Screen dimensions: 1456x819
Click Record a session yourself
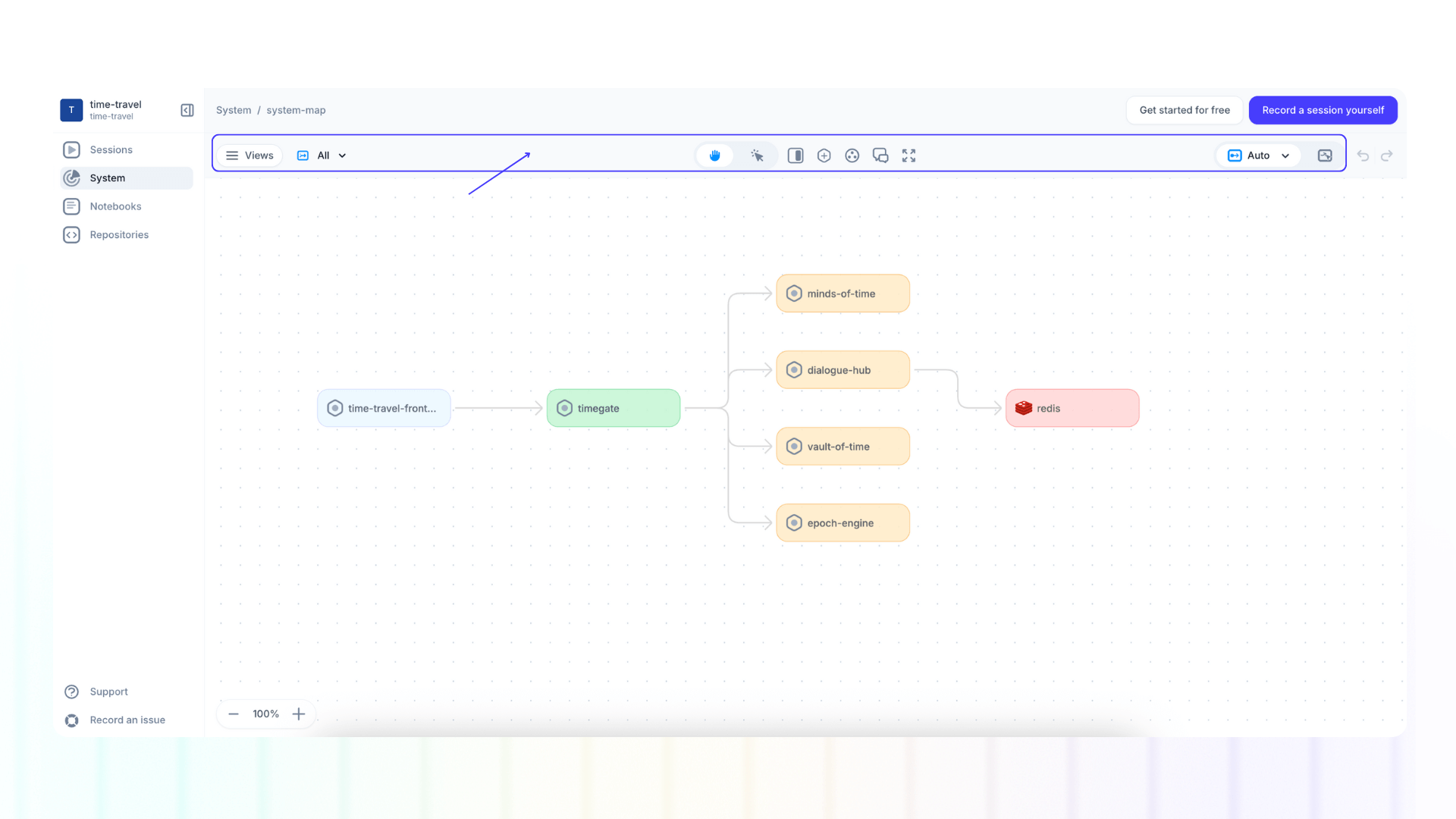1323,110
